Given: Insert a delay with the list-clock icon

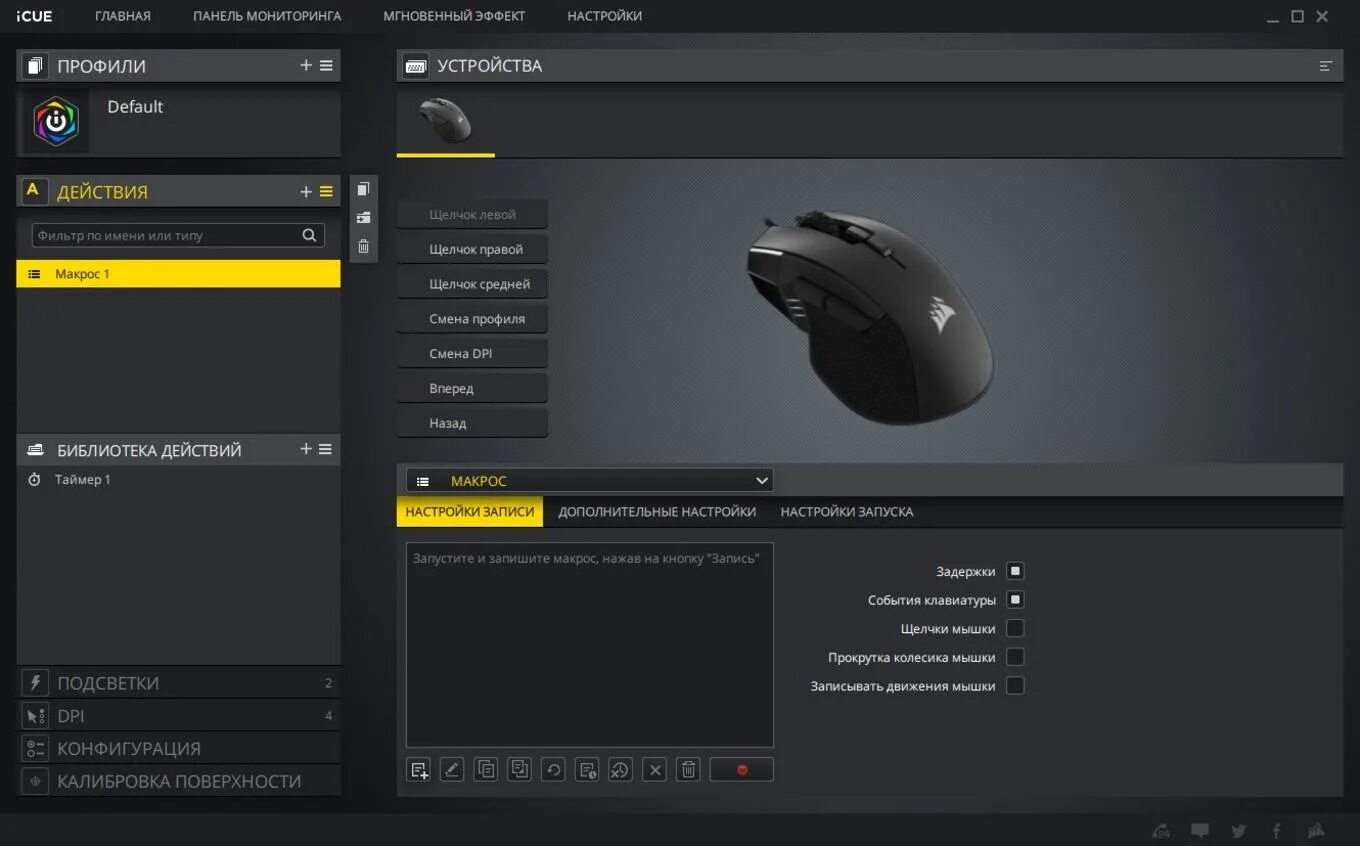Looking at the screenshot, I should [x=587, y=770].
